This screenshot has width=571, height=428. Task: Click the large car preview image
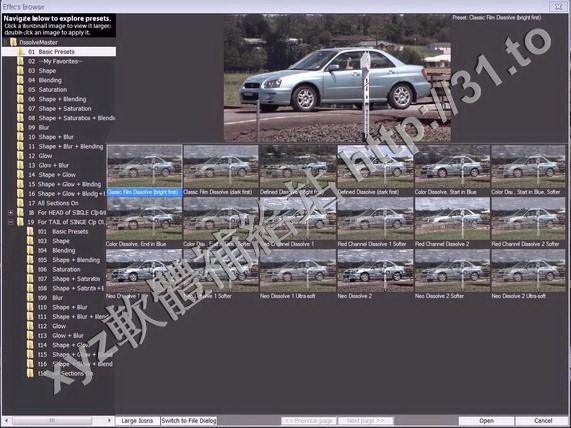(x=337, y=78)
